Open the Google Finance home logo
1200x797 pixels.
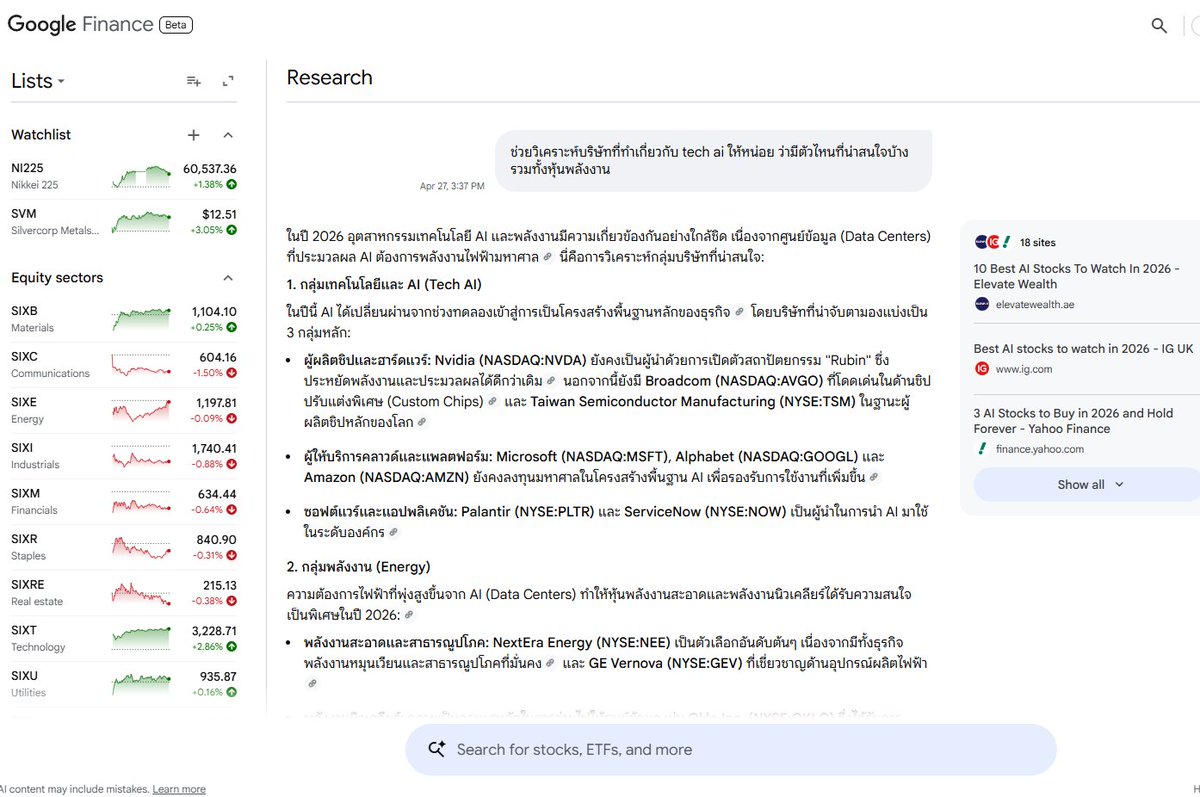click(81, 25)
